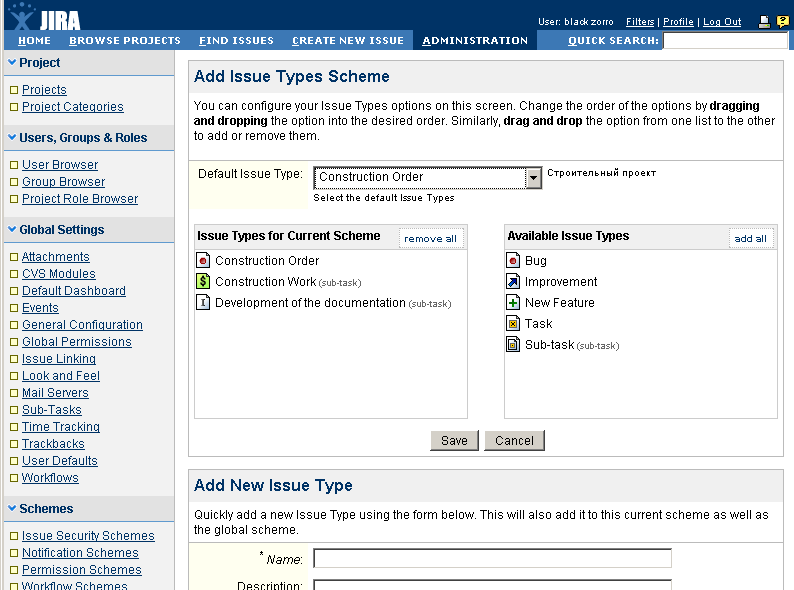Click the remove all button
The height and width of the screenshot is (590, 794).
pos(430,239)
